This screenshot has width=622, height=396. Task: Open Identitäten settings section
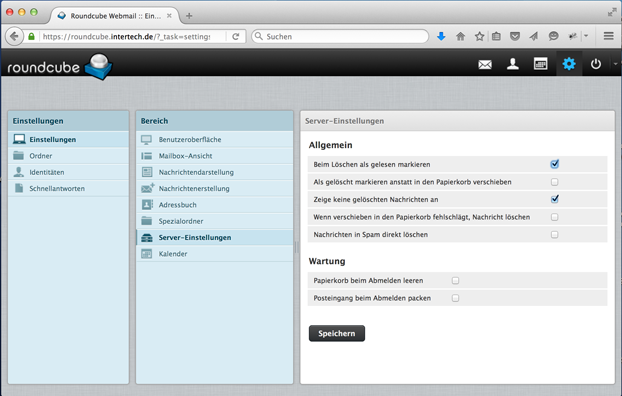(x=68, y=172)
